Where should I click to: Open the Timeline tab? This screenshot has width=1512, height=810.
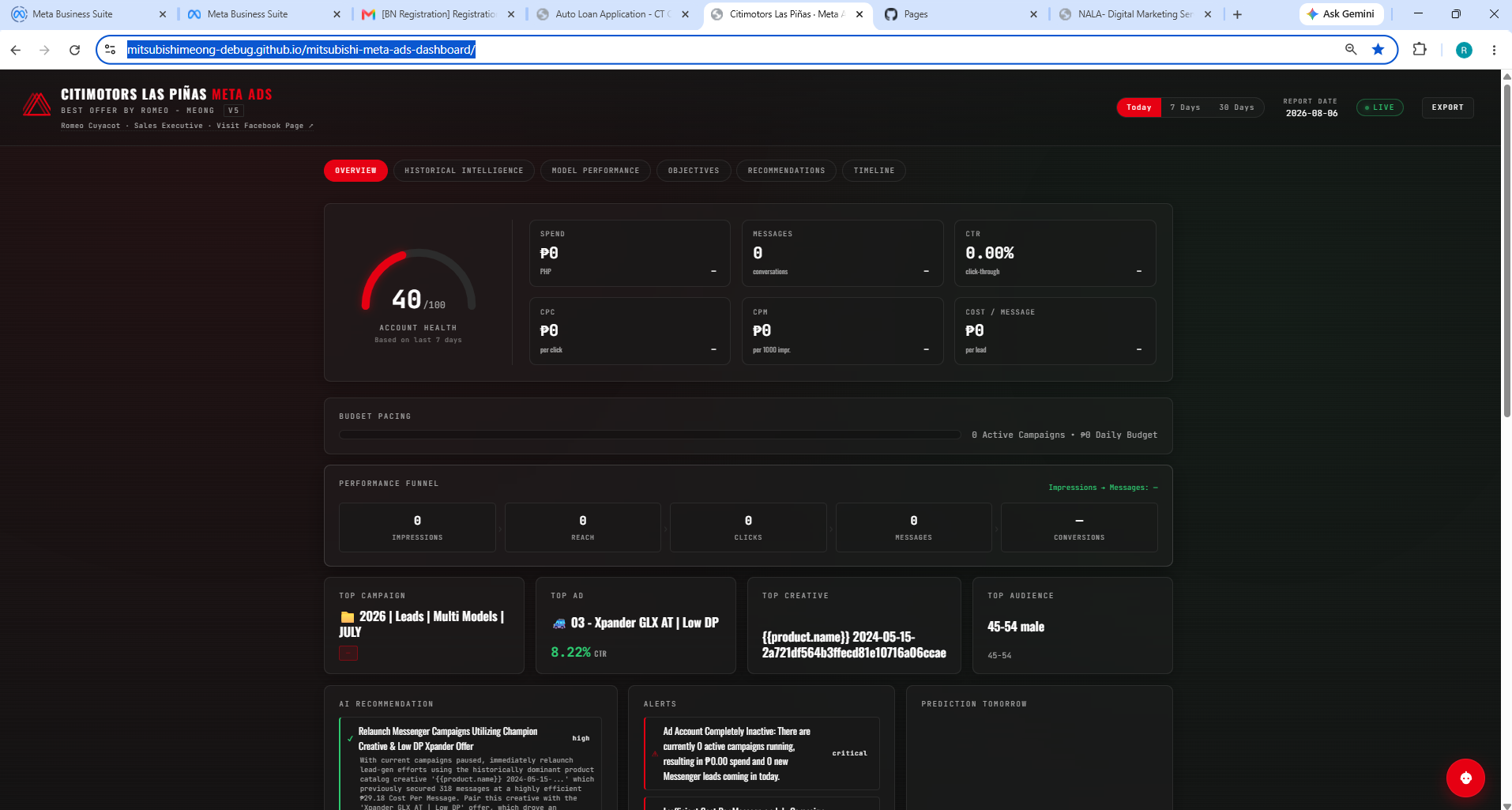click(874, 171)
